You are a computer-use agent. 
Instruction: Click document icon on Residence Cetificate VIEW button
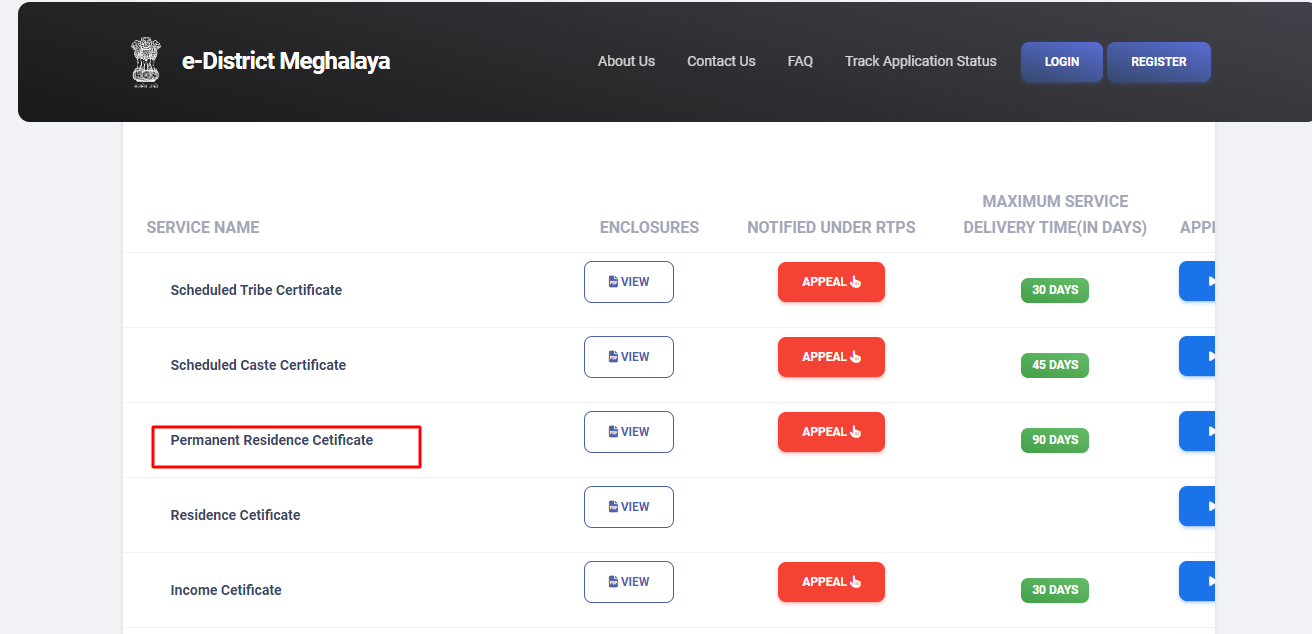point(611,506)
